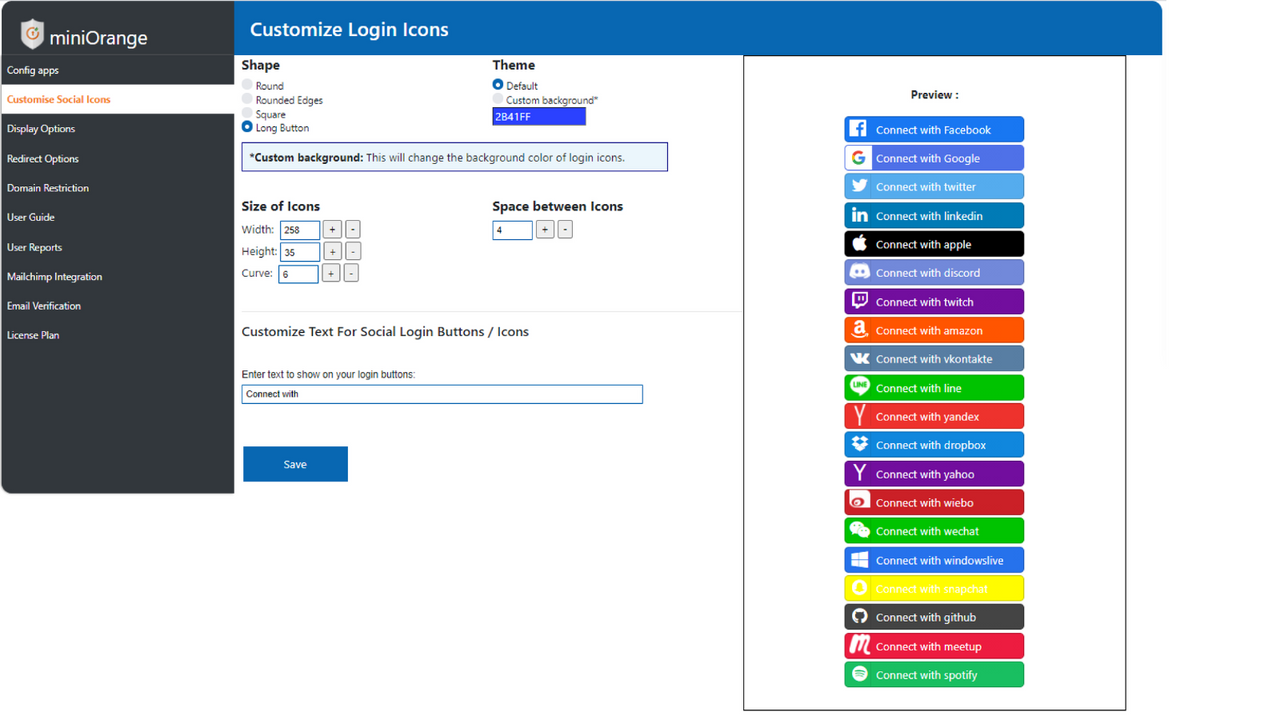Select the Rounded Edges shape option

[247, 99]
